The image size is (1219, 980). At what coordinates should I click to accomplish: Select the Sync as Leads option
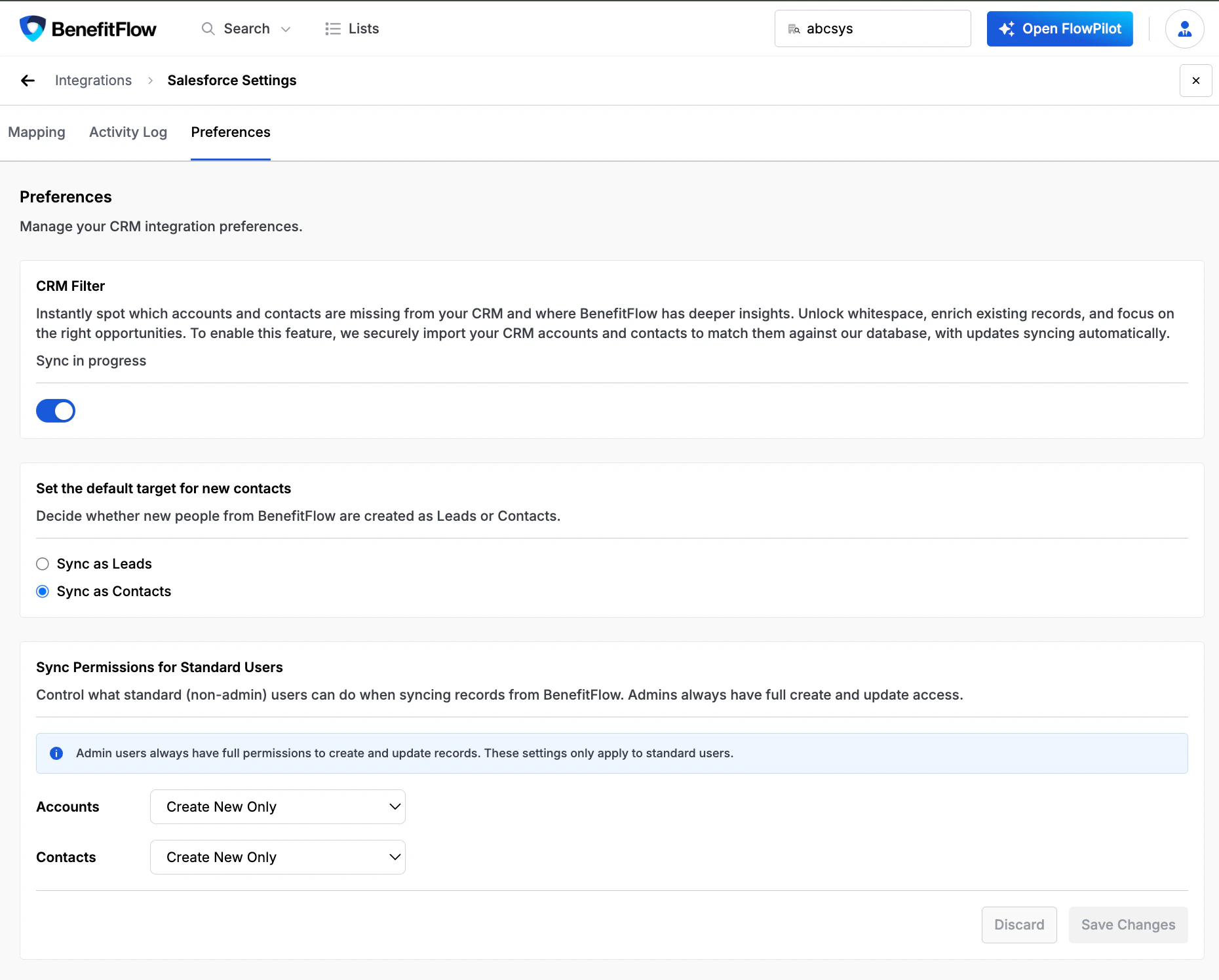(x=43, y=563)
